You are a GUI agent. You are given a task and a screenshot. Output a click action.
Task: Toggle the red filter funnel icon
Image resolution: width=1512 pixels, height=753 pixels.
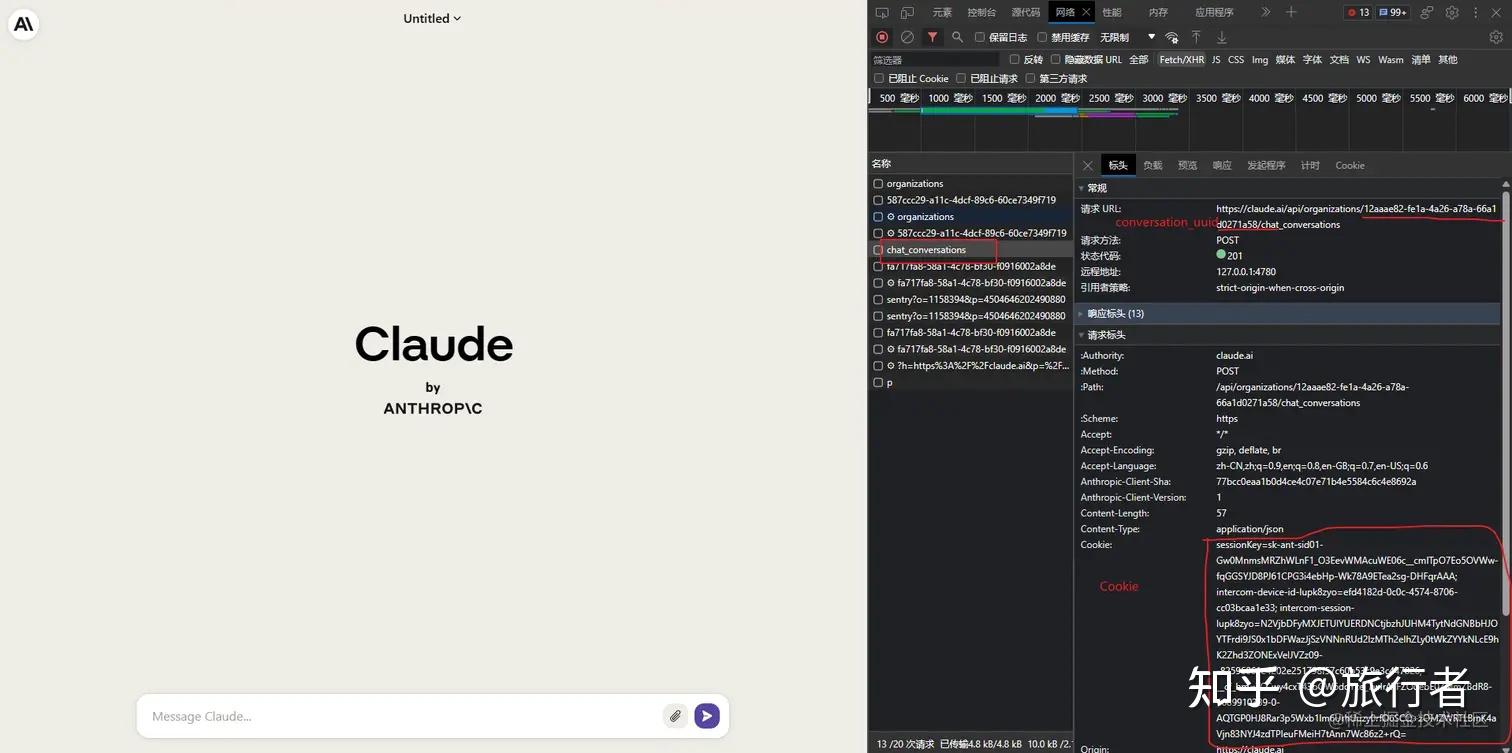[932, 37]
